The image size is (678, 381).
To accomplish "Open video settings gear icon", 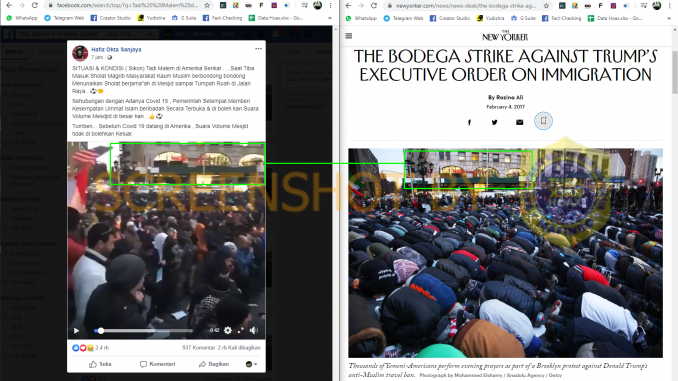I will [x=227, y=330].
